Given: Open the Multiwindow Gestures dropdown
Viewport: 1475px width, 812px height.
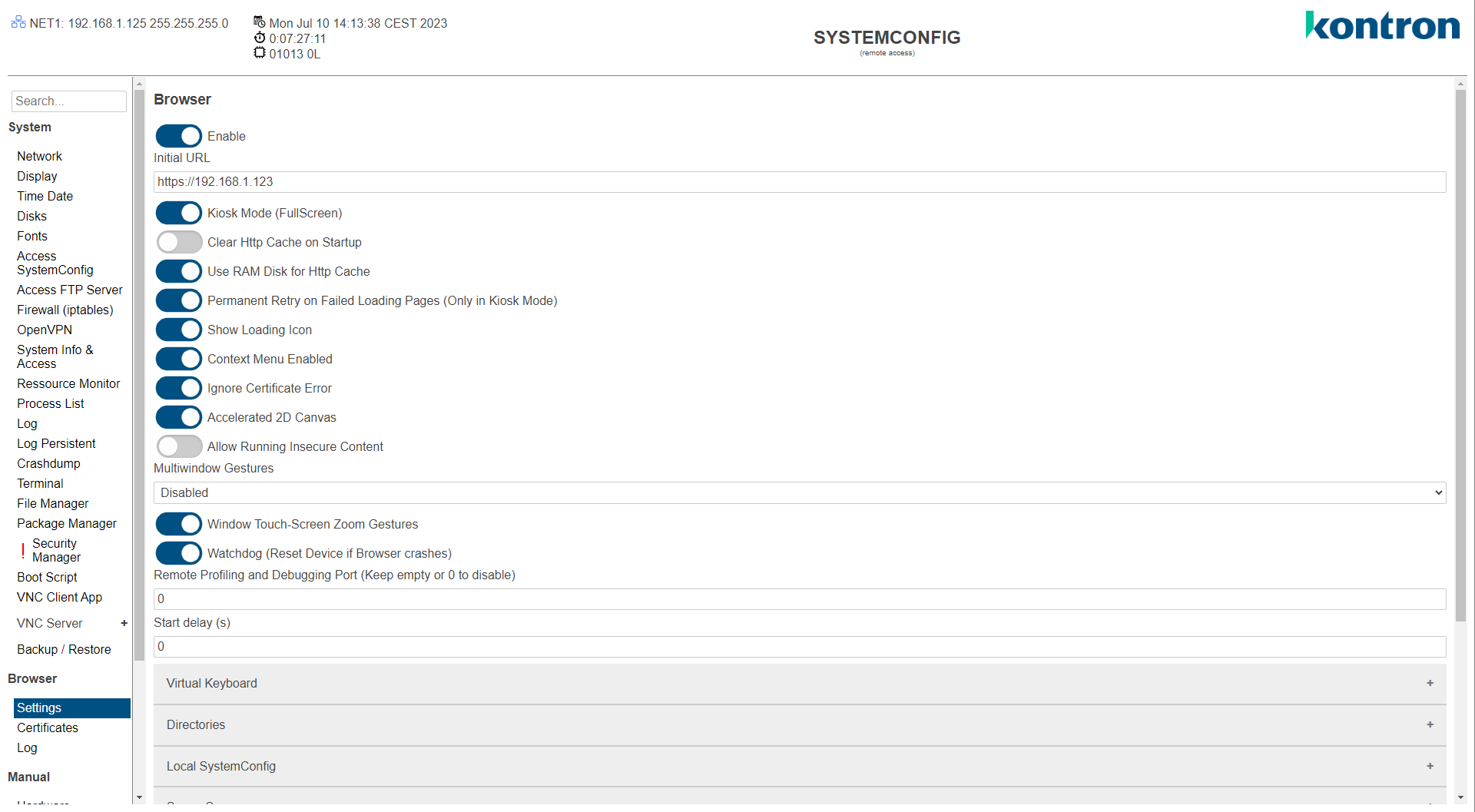Looking at the screenshot, I should click(799, 492).
